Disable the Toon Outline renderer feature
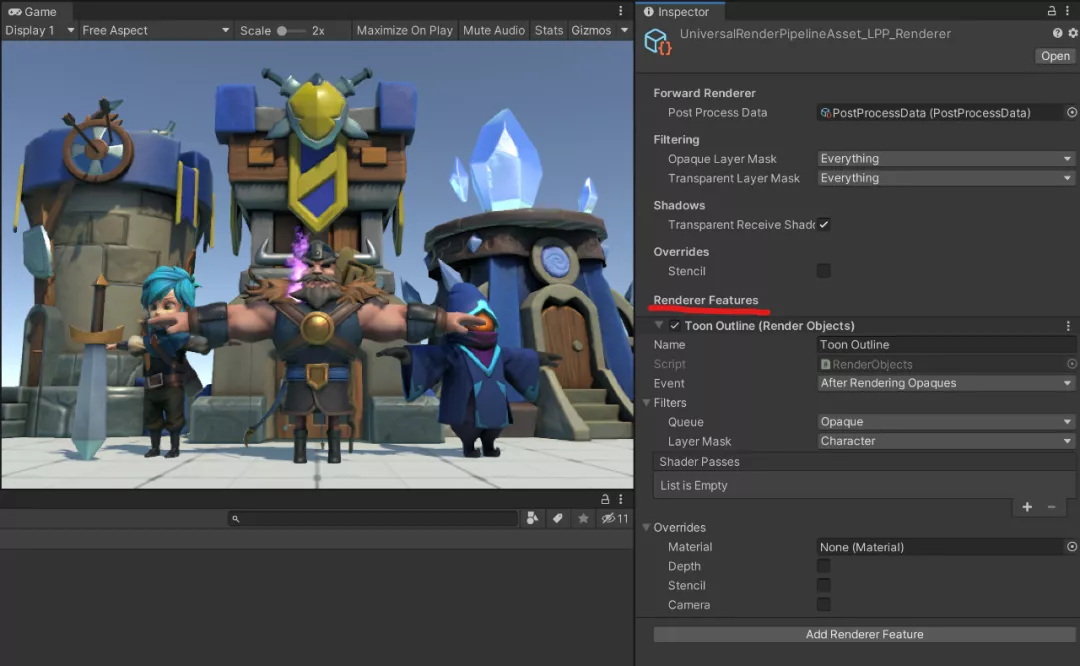This screenshot has width=1080, height=666. (x=674, y=326)
